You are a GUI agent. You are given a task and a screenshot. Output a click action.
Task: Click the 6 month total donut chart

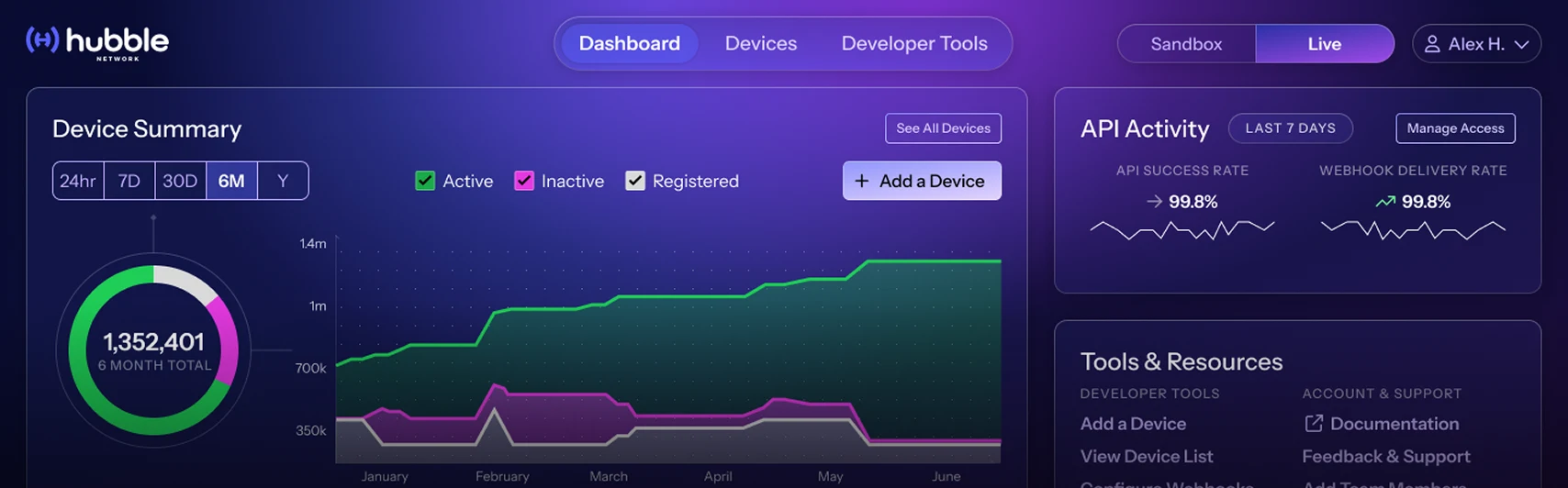pyautogui.click(x=153, y=350)
